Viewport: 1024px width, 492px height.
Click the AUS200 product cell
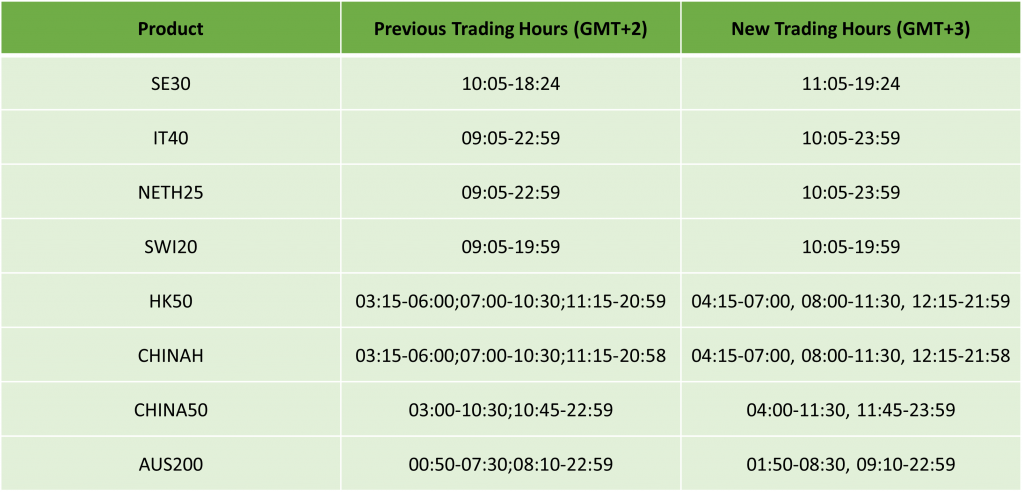tap(170, 464)
